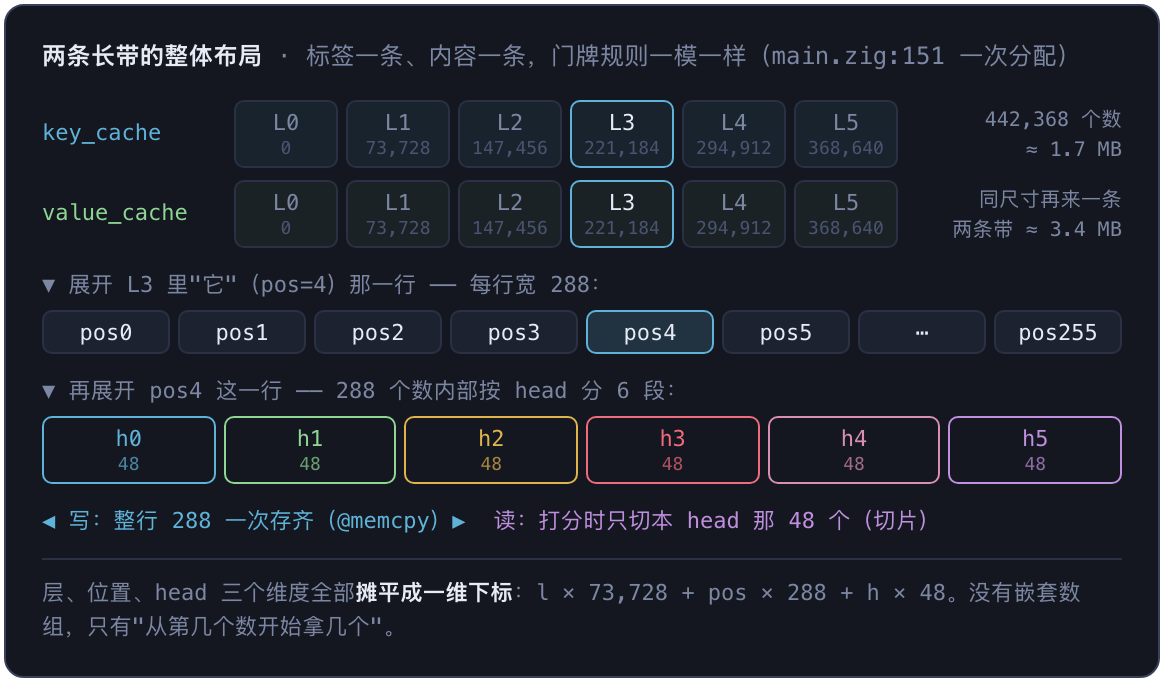This screenshot has height=682, width=1164.
Task: Click the heading 两条长带的整体布局
Action: [151, 56]
